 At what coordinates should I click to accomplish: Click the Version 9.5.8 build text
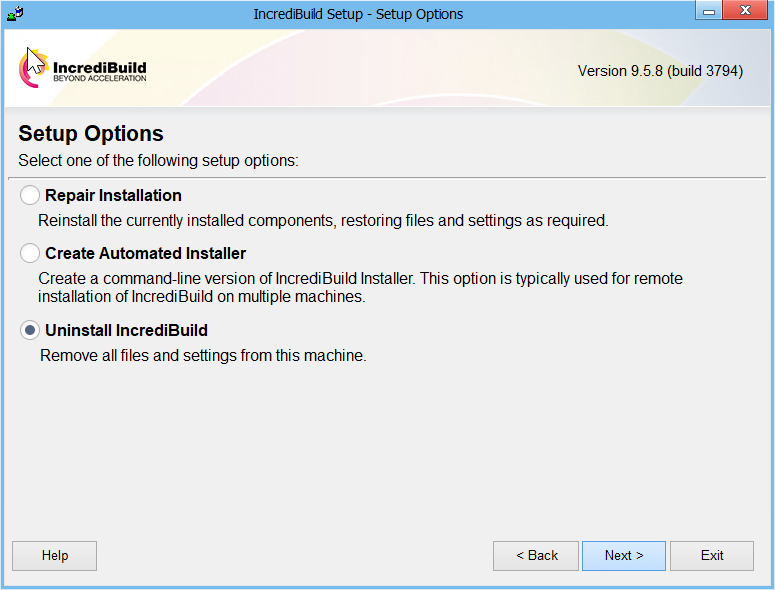(660, 71)
